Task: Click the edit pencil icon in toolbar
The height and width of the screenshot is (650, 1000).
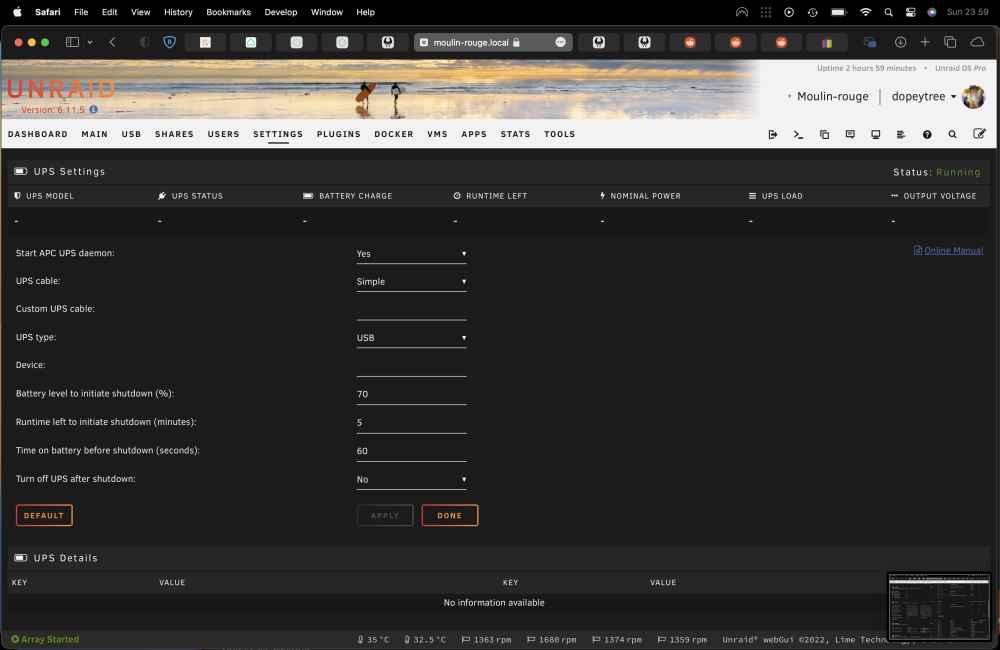Action: click(979, 133)
